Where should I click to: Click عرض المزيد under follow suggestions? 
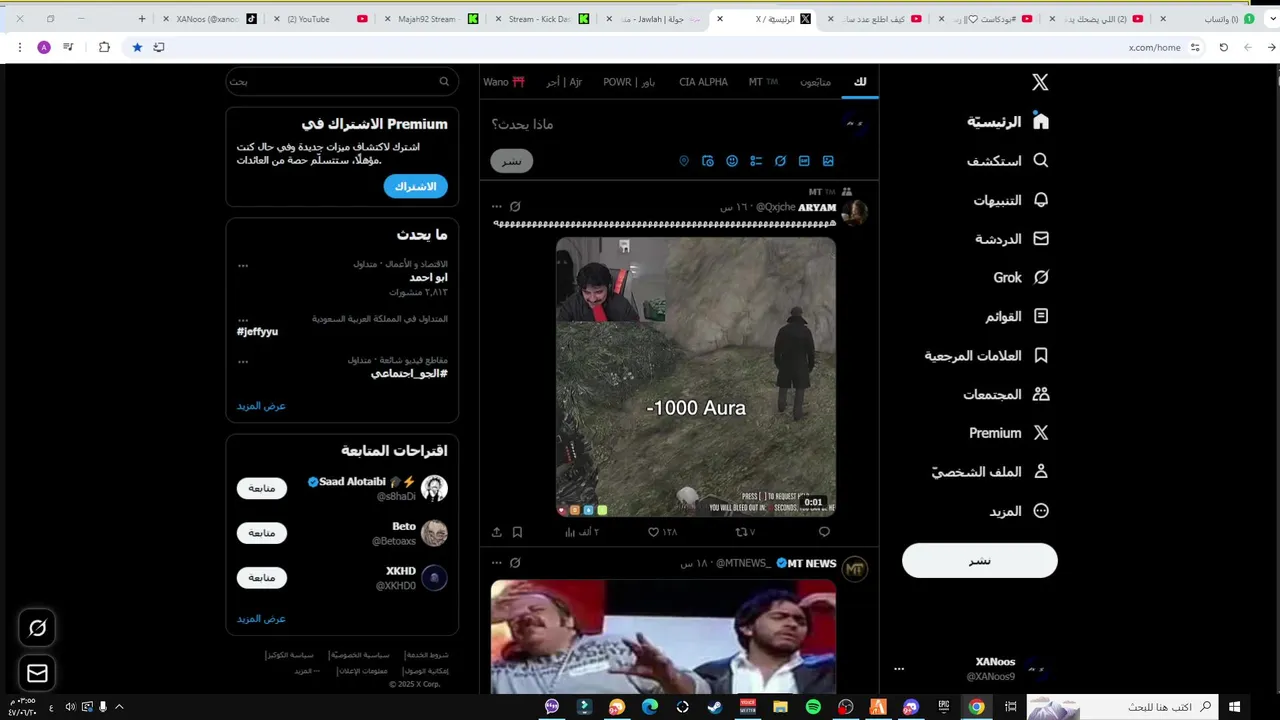(x=261, y=619)
